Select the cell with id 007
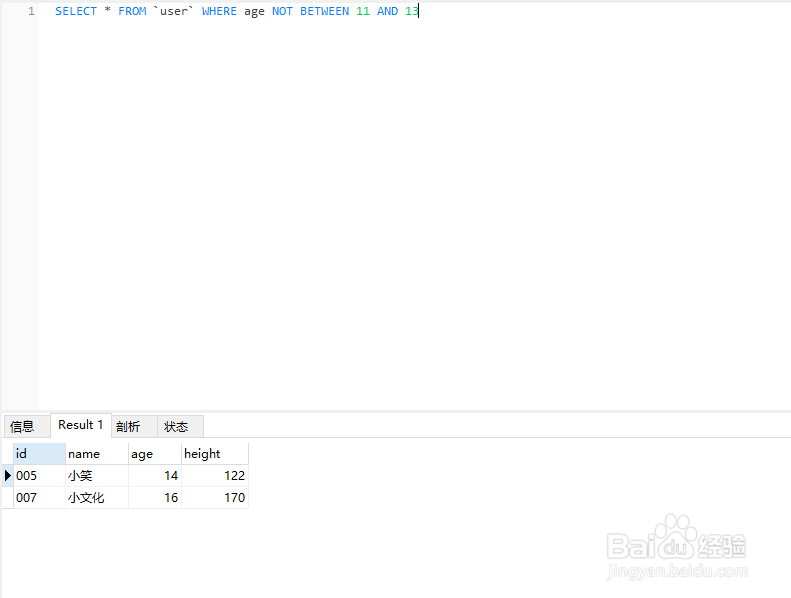Viewport: 791px width, 598px height. click(39, 498)
